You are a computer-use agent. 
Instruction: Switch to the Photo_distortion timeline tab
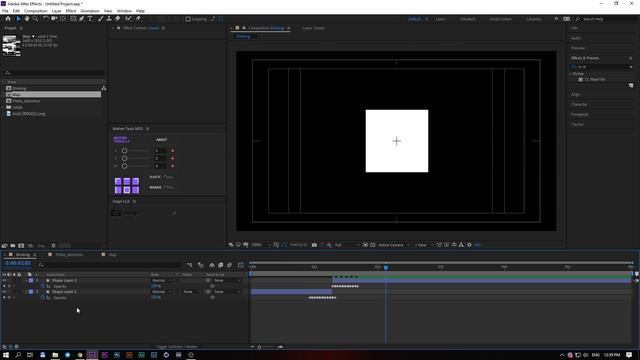tap(69, 255)
